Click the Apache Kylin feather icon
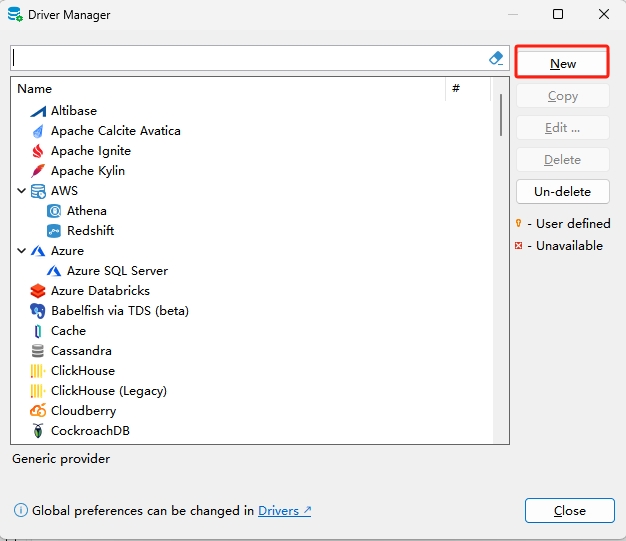This screenshot has width=626, height=541. tap(38, 171)
